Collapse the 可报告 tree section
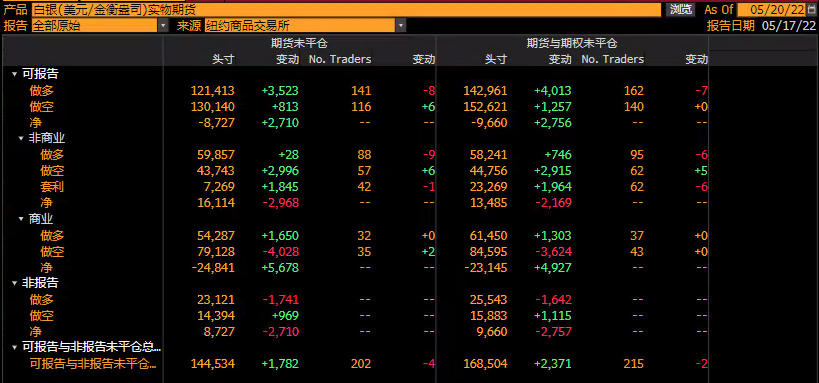Viewport: 819px width, 383px height. tap(14, 75)
